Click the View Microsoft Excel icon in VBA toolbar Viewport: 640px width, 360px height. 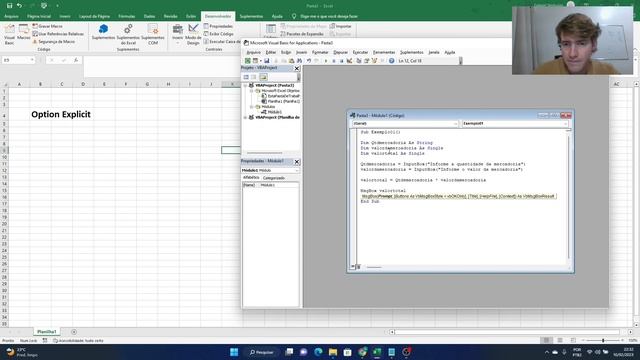(248, 61)
